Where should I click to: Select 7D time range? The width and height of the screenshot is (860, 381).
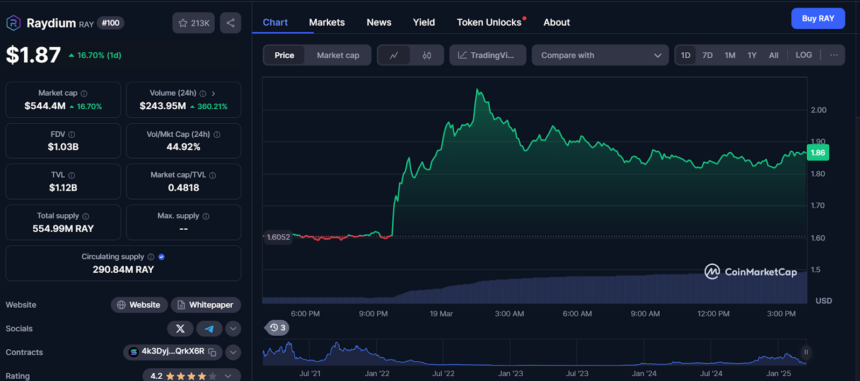(x=708, y=55)
